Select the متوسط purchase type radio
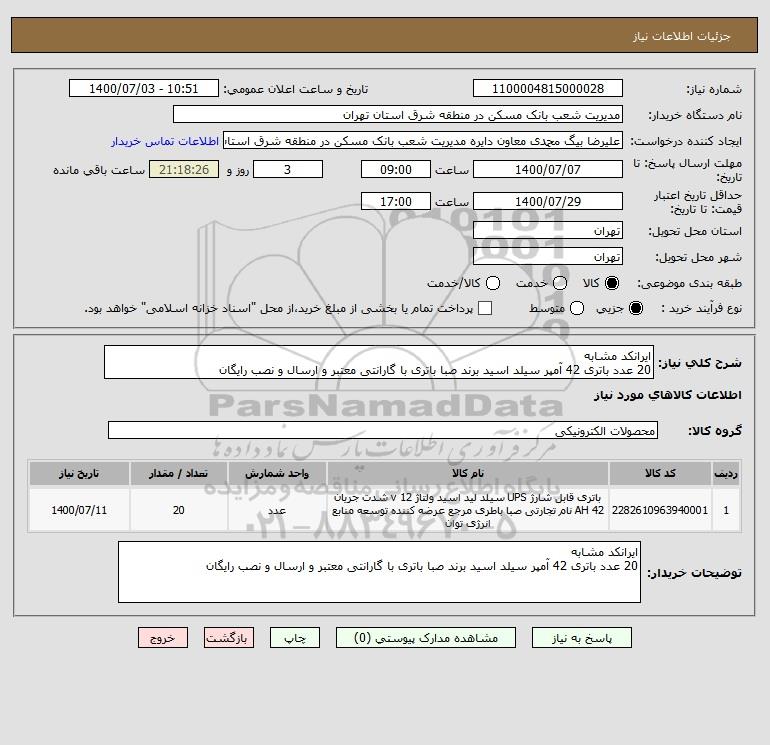 click(x=577, y=308)
